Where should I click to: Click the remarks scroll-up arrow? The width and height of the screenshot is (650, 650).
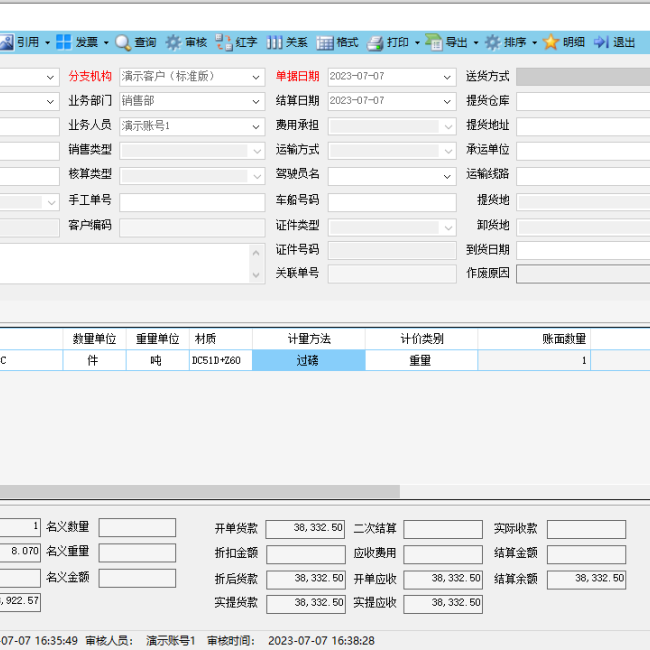256,253
